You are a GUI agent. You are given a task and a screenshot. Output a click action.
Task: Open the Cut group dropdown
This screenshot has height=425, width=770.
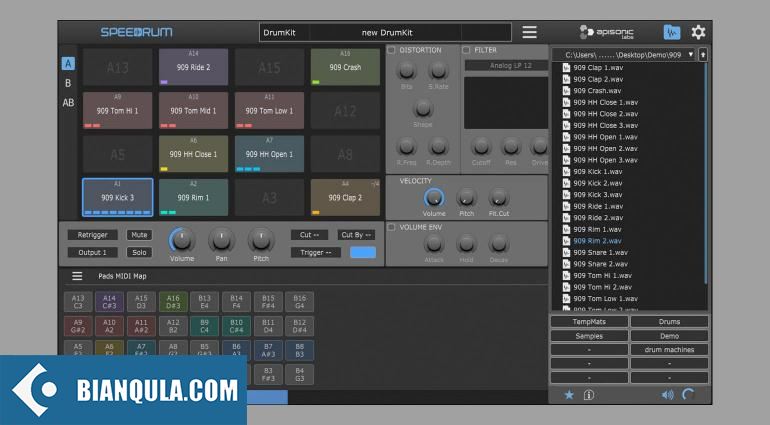click(x=309, y=235)
